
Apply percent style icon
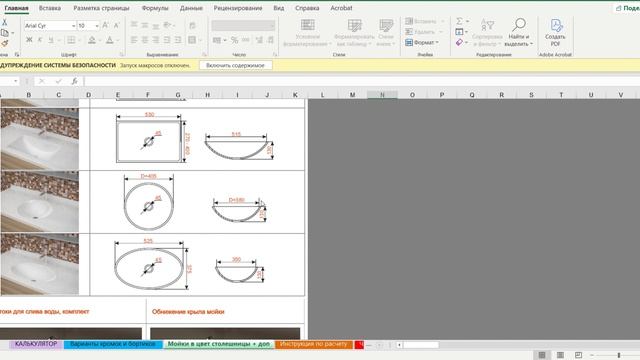click(234, 40)
